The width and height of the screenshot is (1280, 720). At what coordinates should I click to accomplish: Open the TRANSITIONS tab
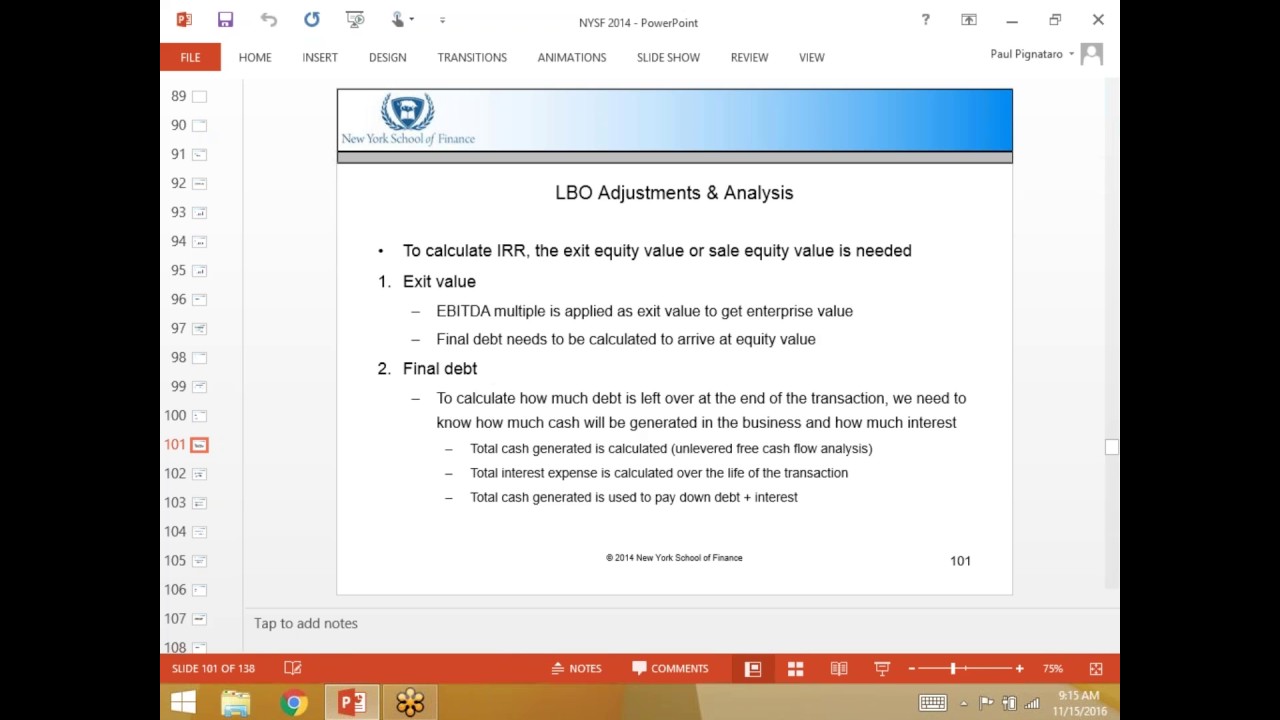(472, 57)
